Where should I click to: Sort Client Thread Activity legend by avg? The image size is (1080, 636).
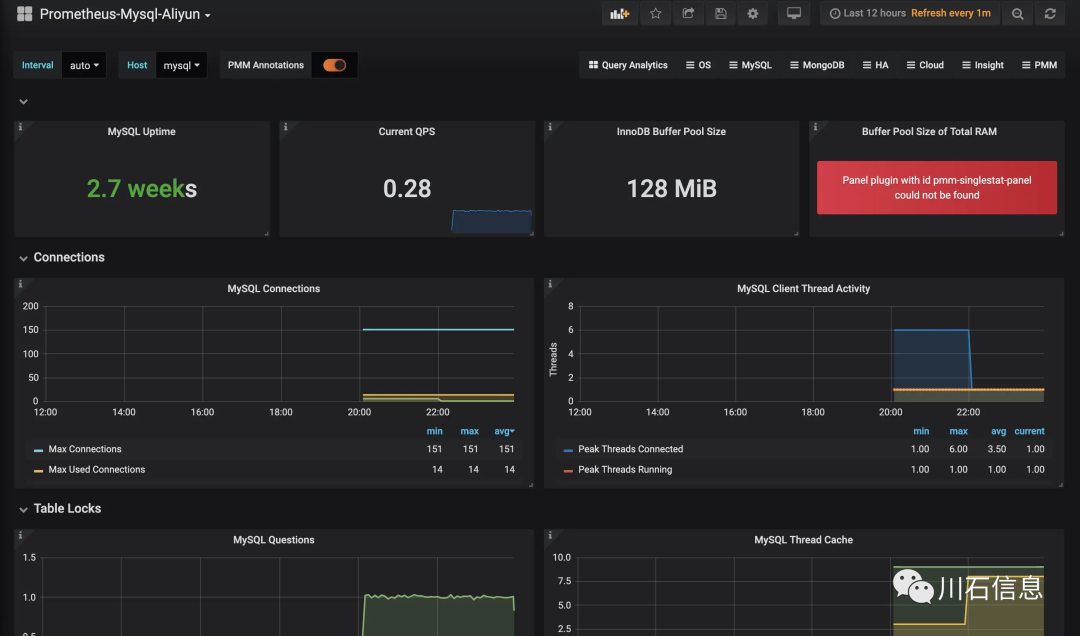[x=998, y=431]
